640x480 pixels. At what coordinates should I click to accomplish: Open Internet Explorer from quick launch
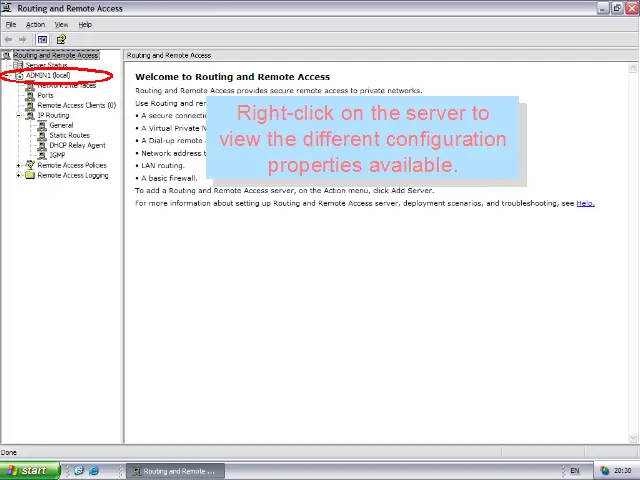94,470
